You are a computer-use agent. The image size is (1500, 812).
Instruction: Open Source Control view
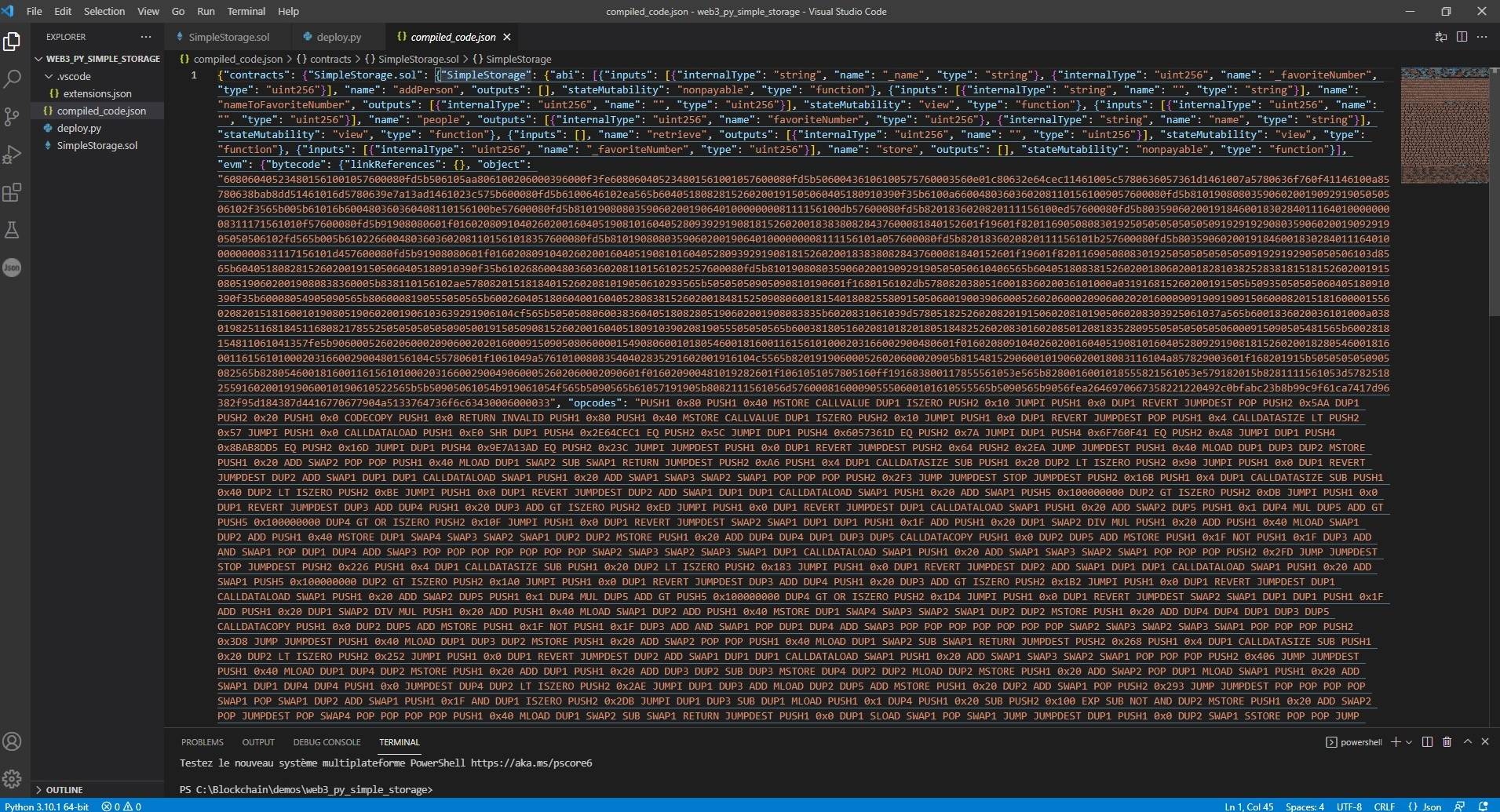pos(12,117)
